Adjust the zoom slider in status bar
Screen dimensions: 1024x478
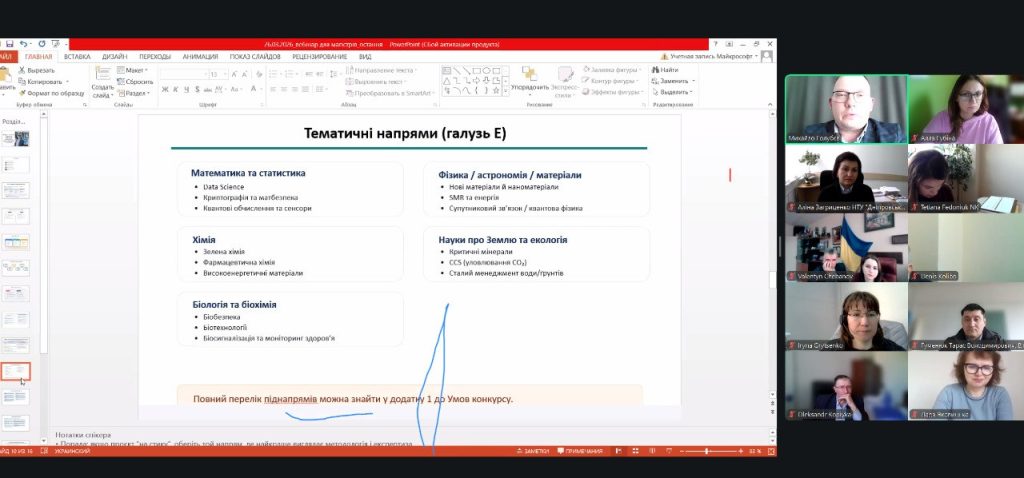click(708, 452)
